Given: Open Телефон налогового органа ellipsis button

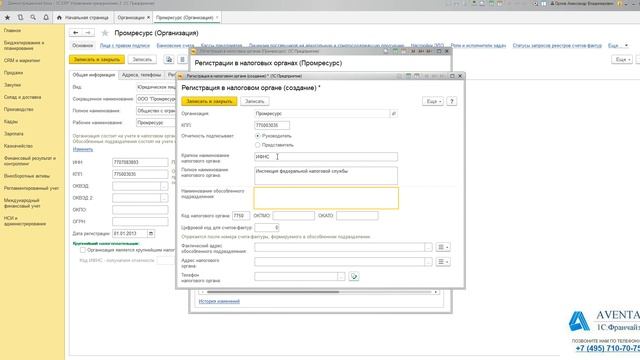Looking at the screenshot, I should point(341,277).
